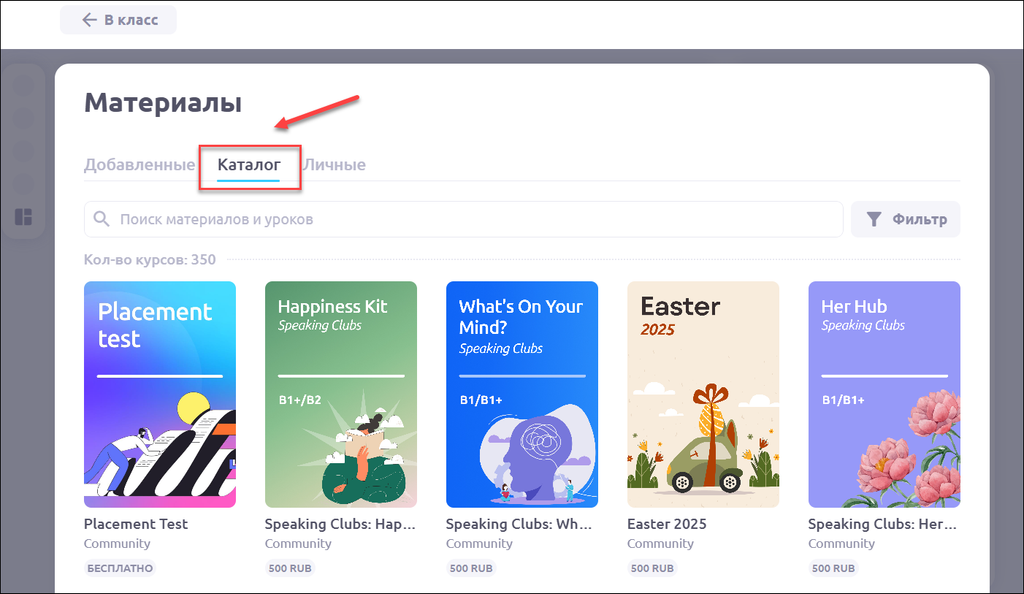This screenshot has width=1024, height=594.
Task: Click the Placement Test title link
Action: click(x=136, y=524)
